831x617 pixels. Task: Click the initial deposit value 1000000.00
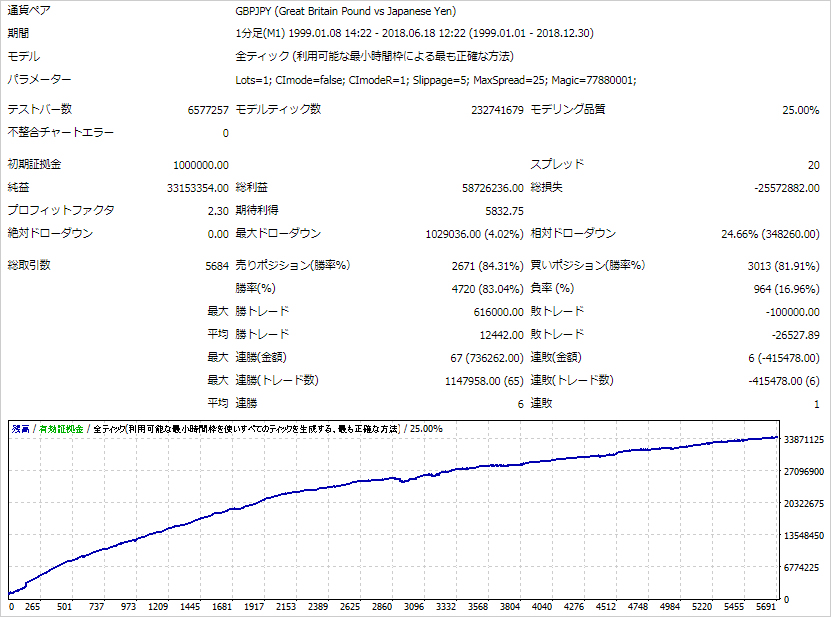pos(201,165)
